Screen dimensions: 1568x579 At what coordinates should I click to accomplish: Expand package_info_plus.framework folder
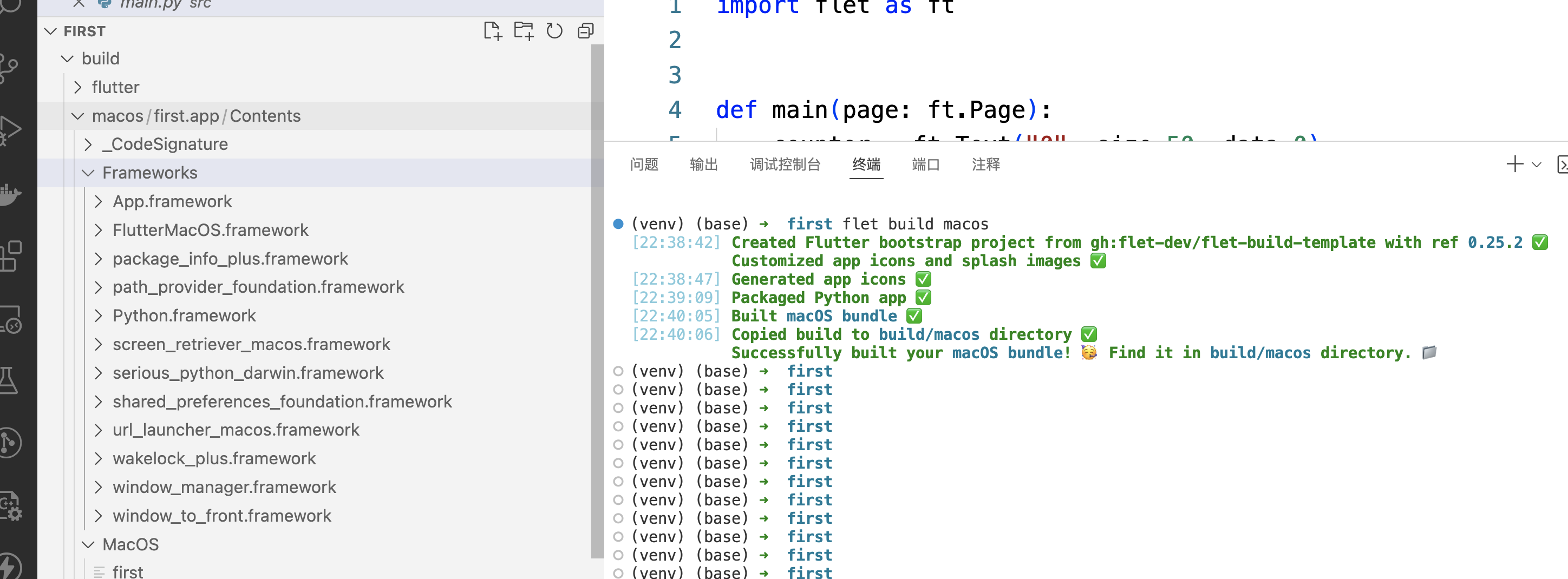coord(99,259)
